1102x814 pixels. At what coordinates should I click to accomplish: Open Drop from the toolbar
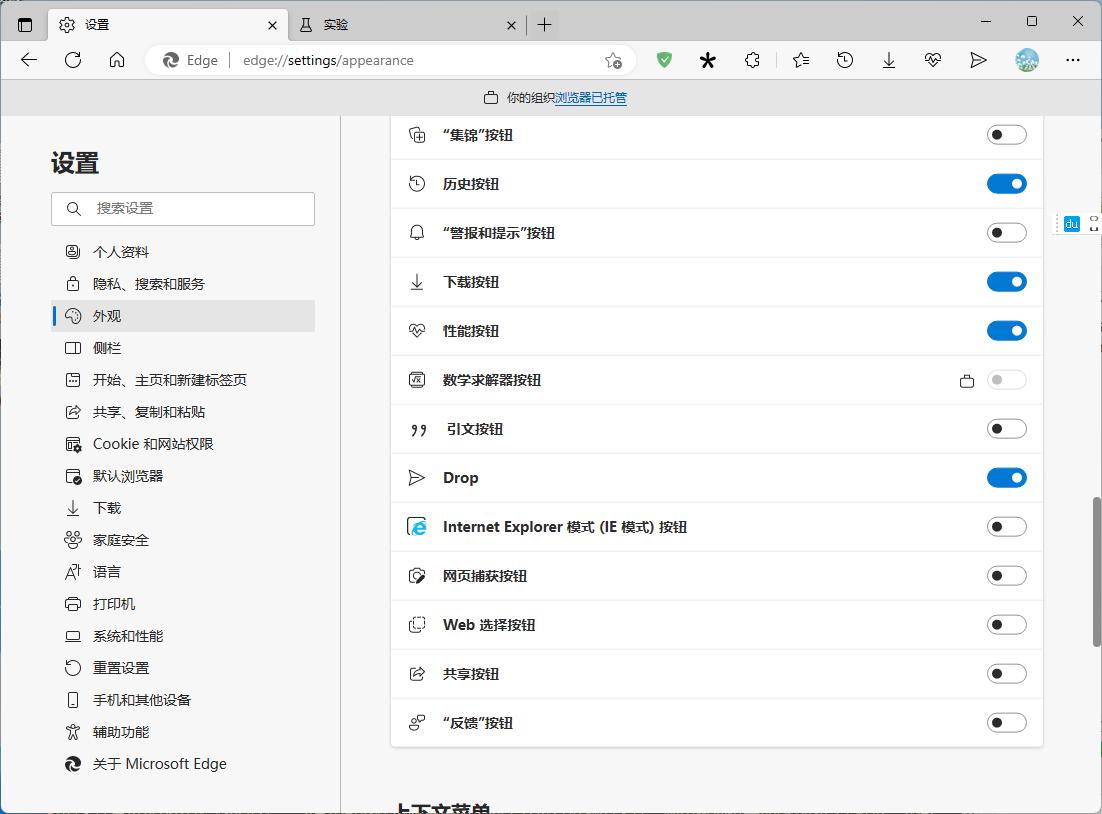[978, 60]
